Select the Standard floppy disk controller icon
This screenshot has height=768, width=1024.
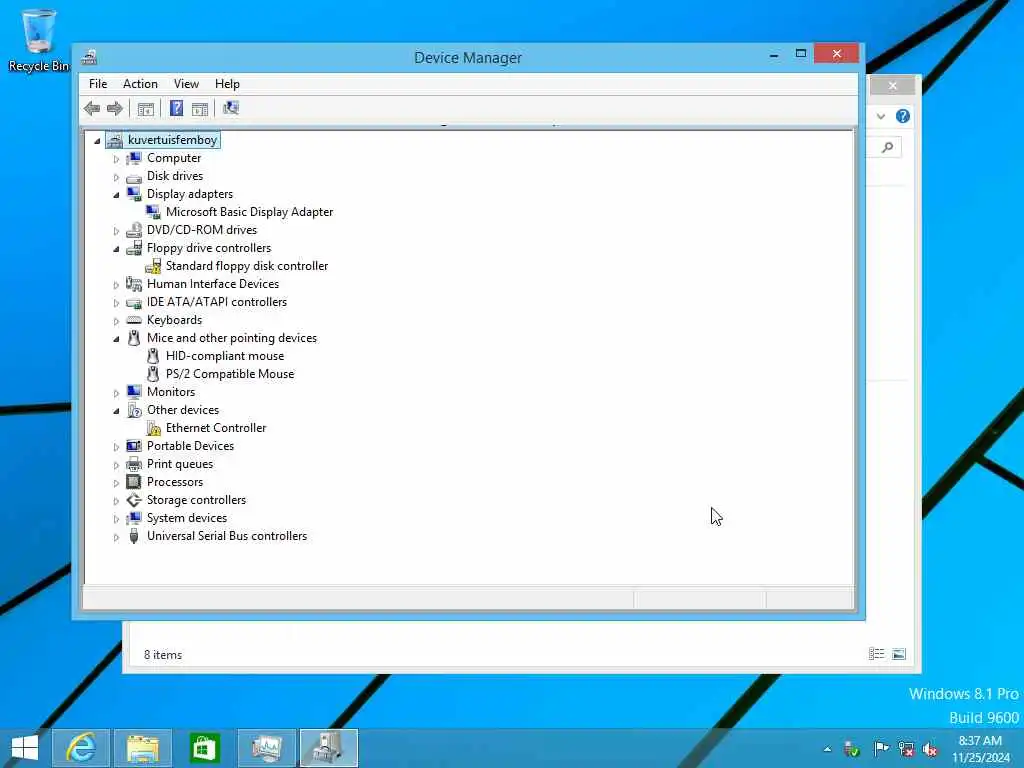click(x=153, y=266)
